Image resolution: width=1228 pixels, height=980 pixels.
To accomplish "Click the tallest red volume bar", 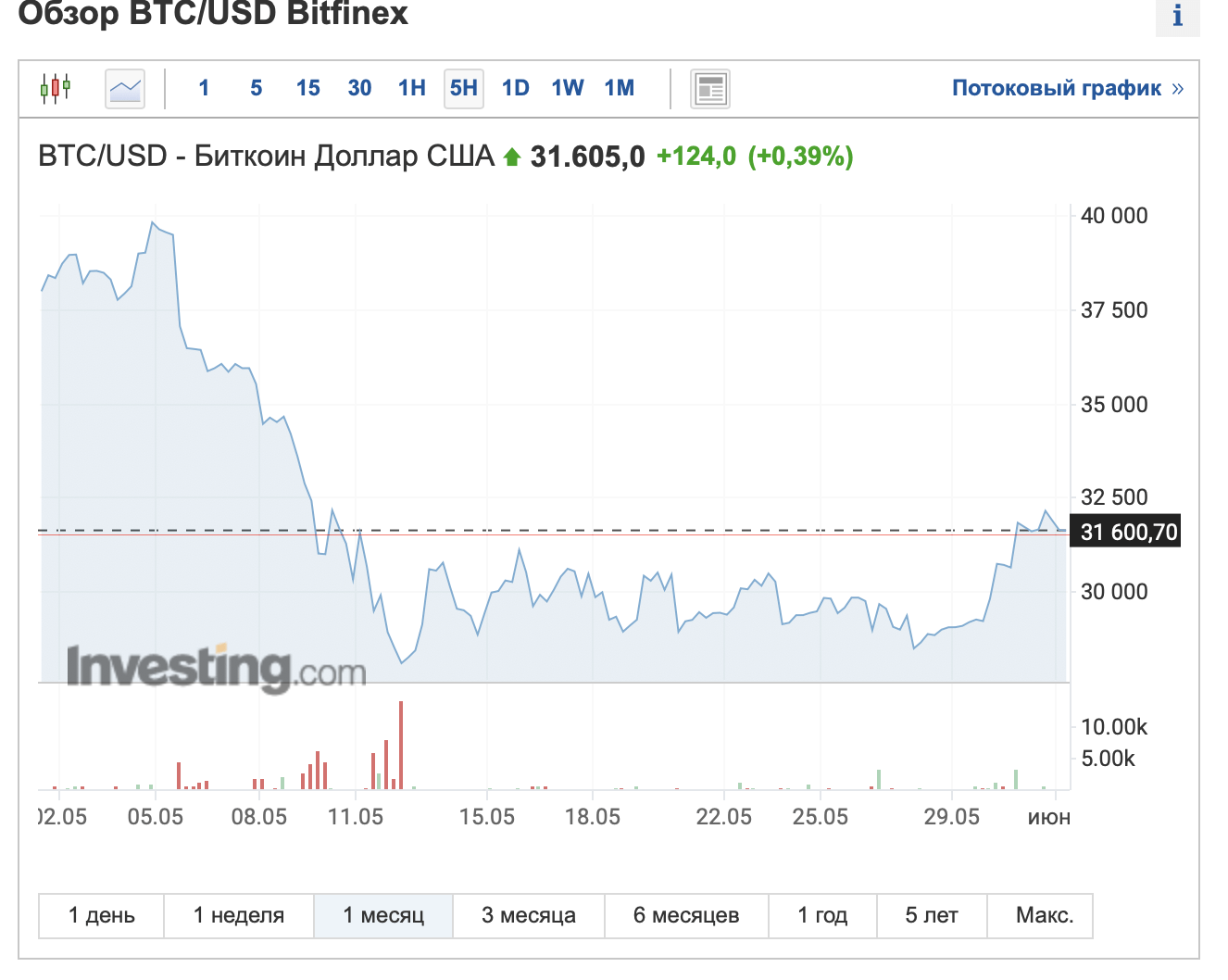I will pos(401,745).
